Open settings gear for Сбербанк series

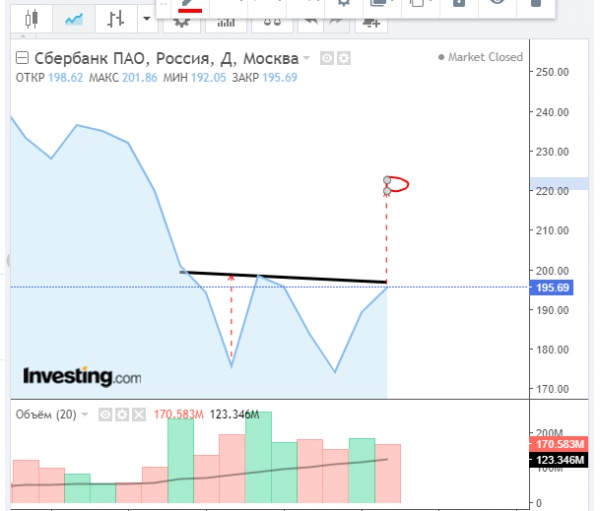[x=344, y=59]
